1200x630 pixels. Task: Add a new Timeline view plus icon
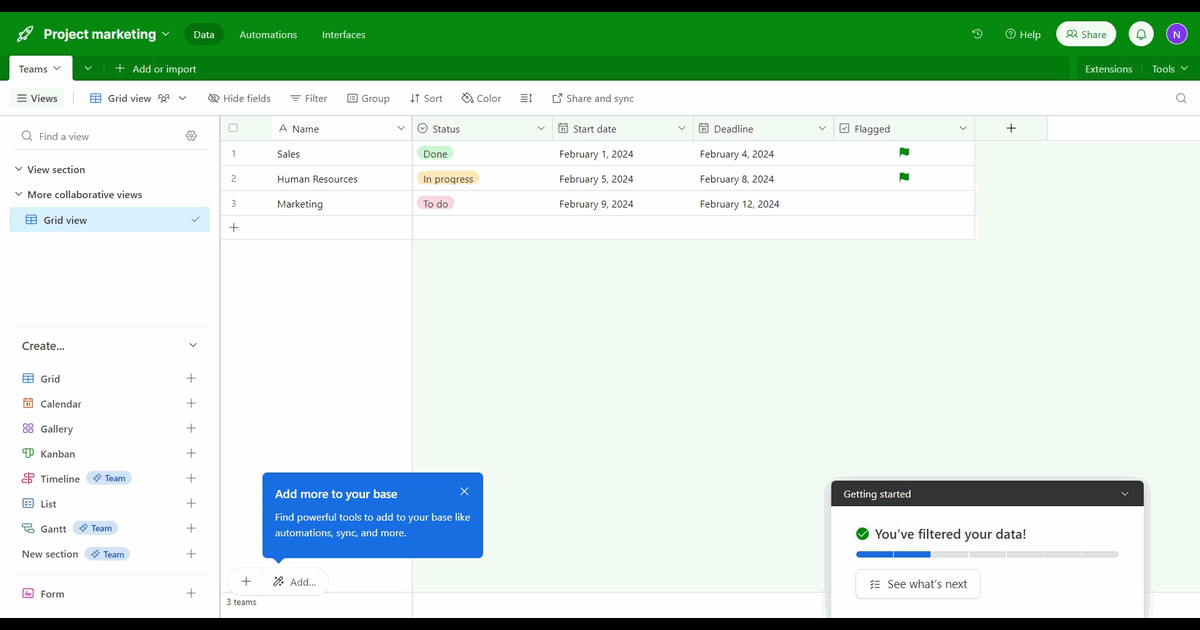pos(191,479)
